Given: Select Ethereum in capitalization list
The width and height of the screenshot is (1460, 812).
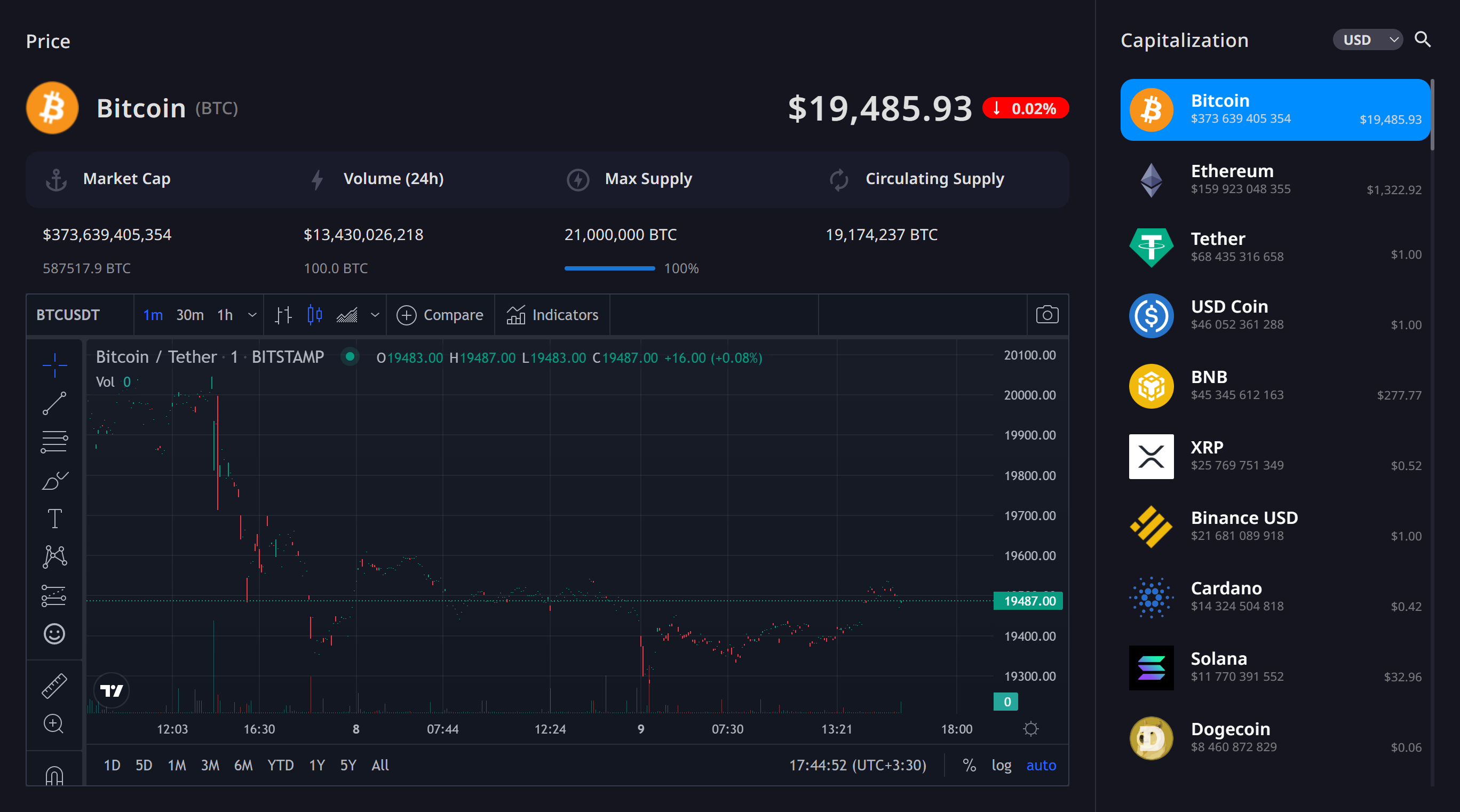Looking at the screenshot, I should click(x=1275, y=180).
